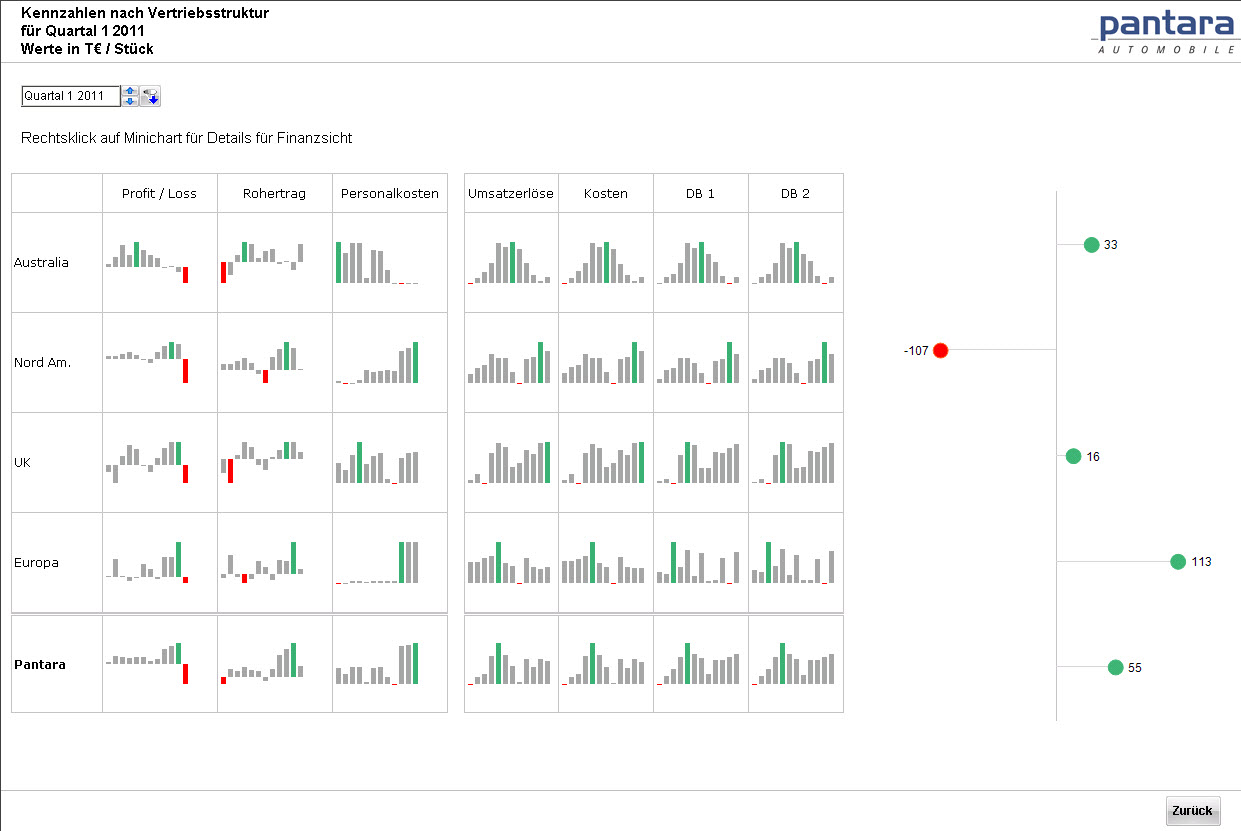Viewport: 1241px width, 831px height.
Task: Open Australia's Profit / Loss minichart
Action: [x=158, y=261]
